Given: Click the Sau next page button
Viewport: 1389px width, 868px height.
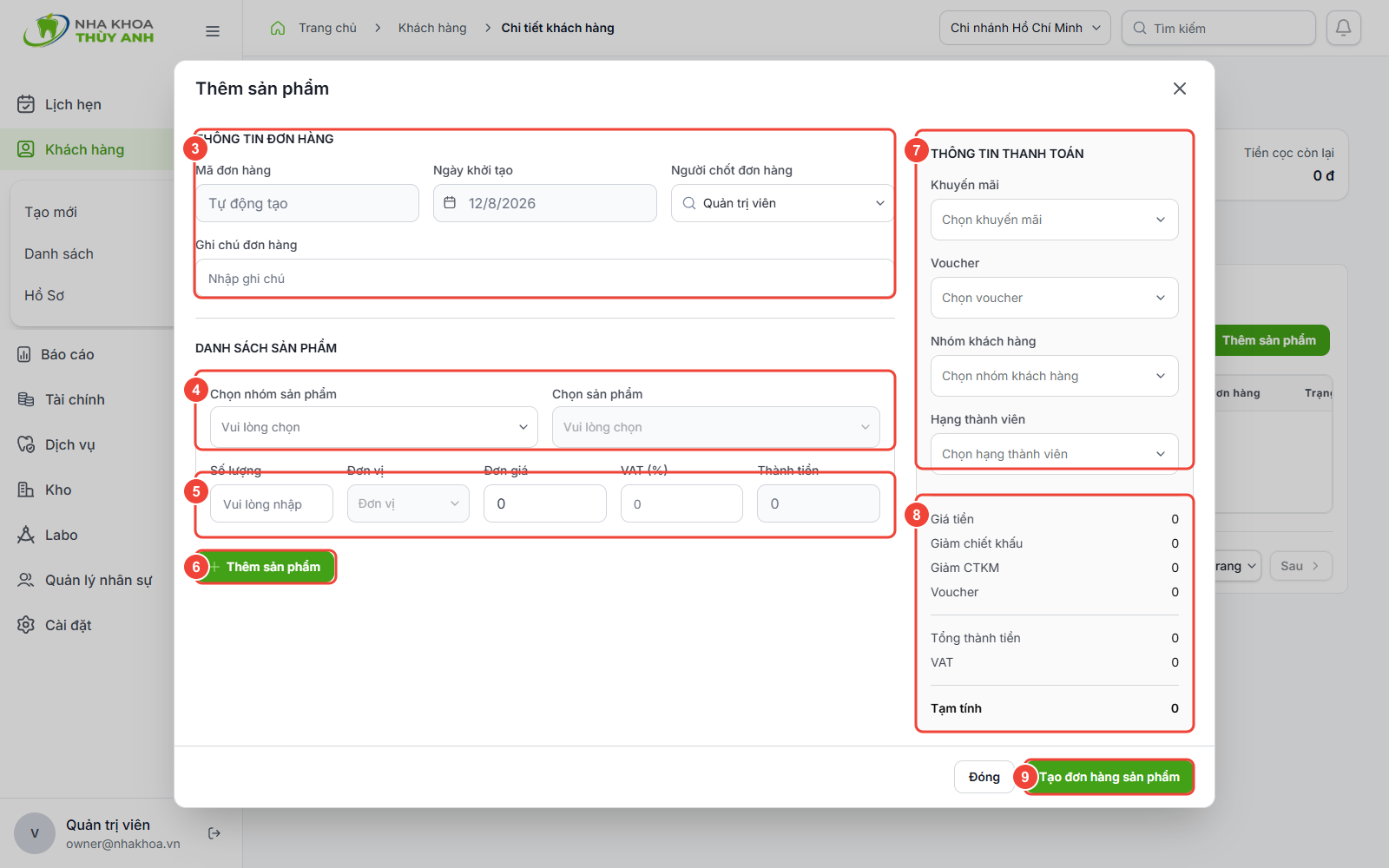Looking at the screenshot, I should pyautogui.click(x=1300, y=566).
